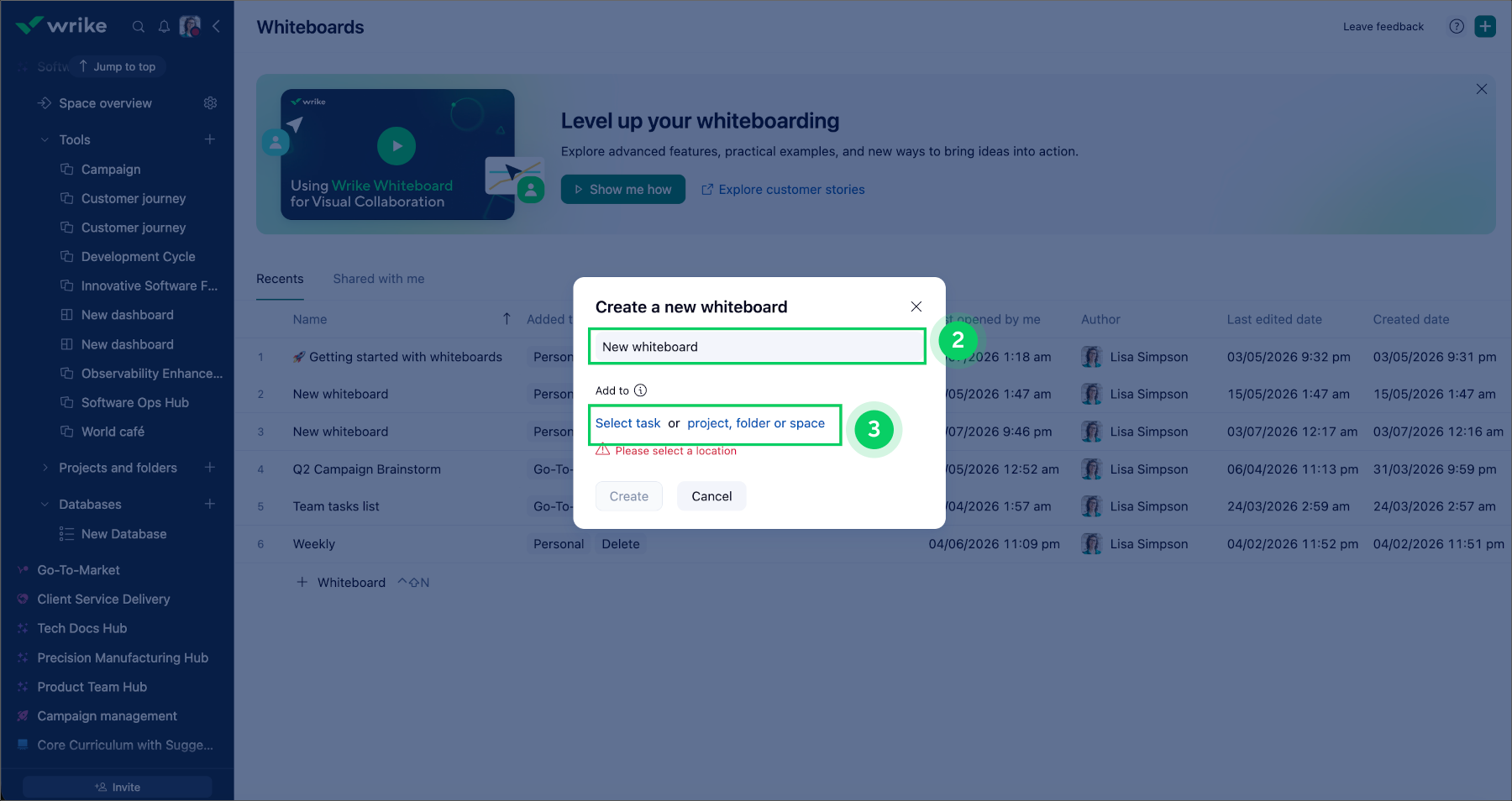Open Innovative Software F... item
The height and width of the screenshot is (801, 1512).
point(150,286)
